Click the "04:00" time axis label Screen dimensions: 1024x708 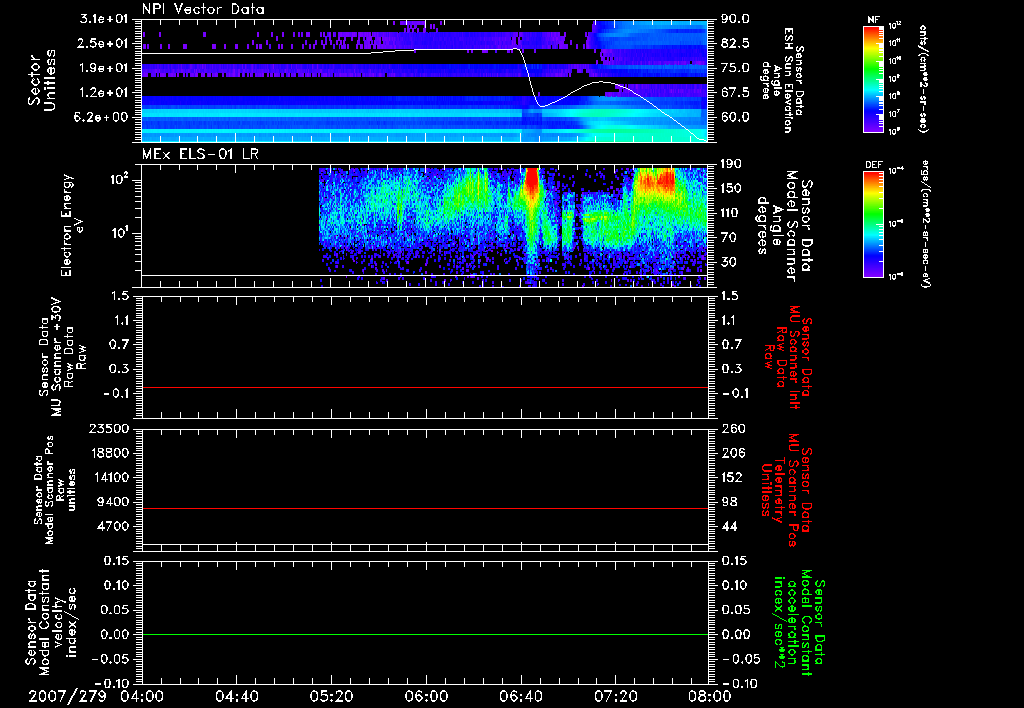click(142, 696)
